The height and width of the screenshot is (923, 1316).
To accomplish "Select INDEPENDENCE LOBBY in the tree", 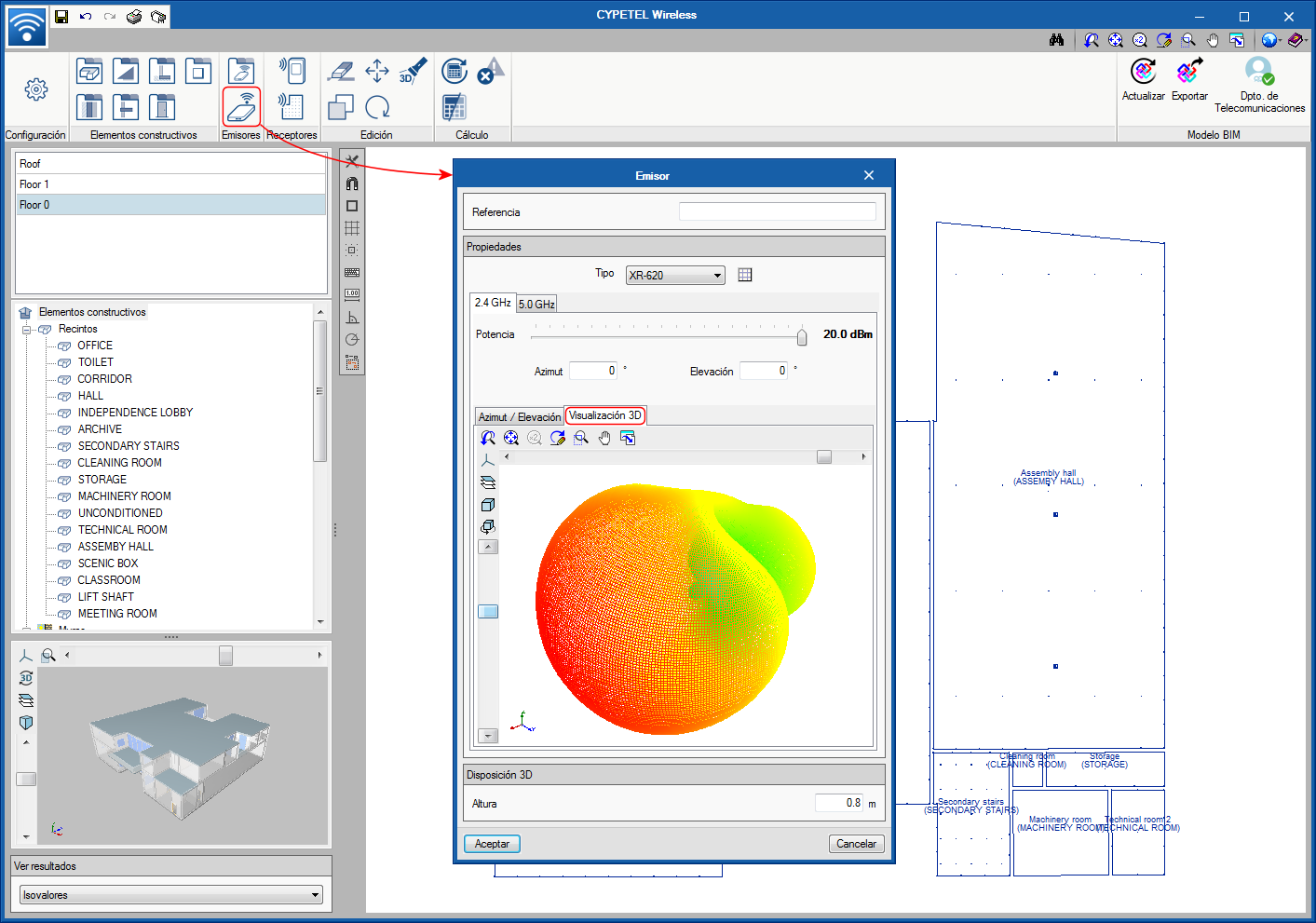I will 135,413.
